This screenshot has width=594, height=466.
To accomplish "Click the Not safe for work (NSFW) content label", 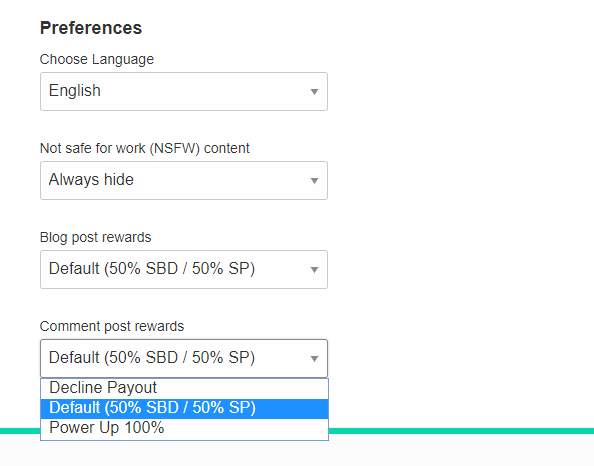I will tap(145, 148).
